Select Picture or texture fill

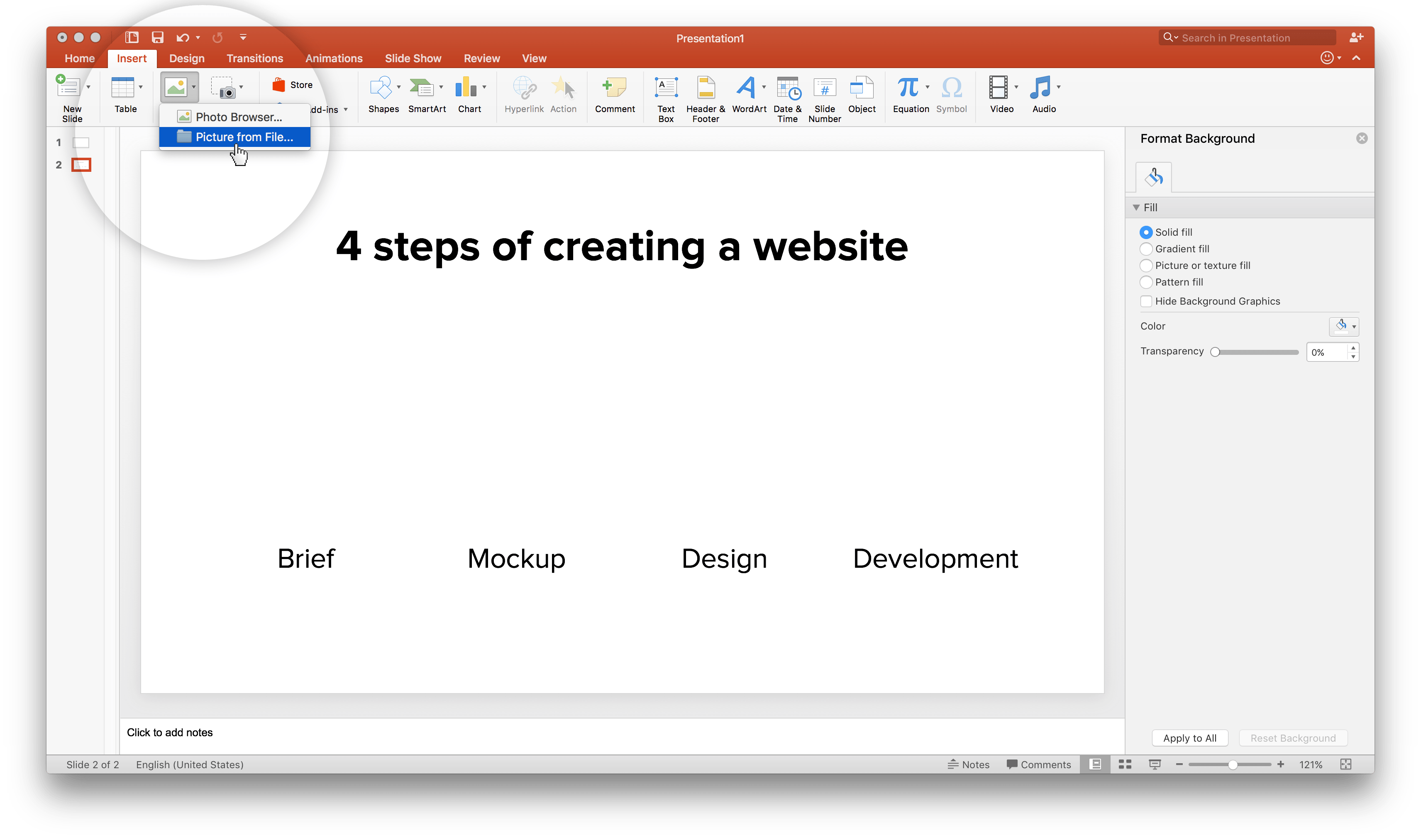coord(1146,265)
